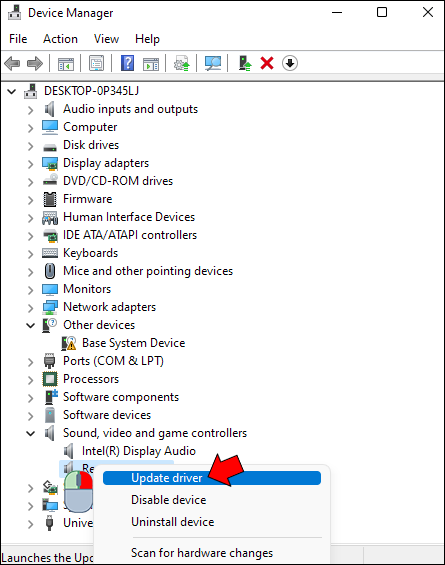Collapse Sound, video and game controllers
This screenshot has width=445, height=565.
pos(31,433)
